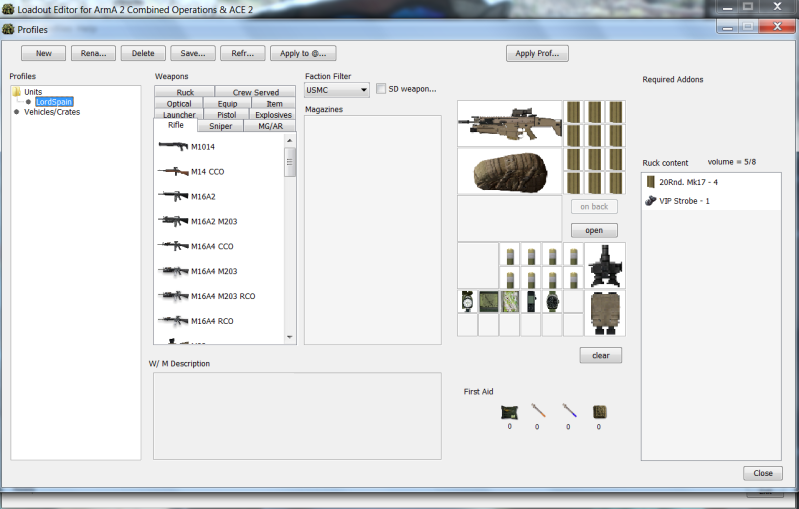Select the LordSpain profile
799x509 pixels.
pos(54,102)
